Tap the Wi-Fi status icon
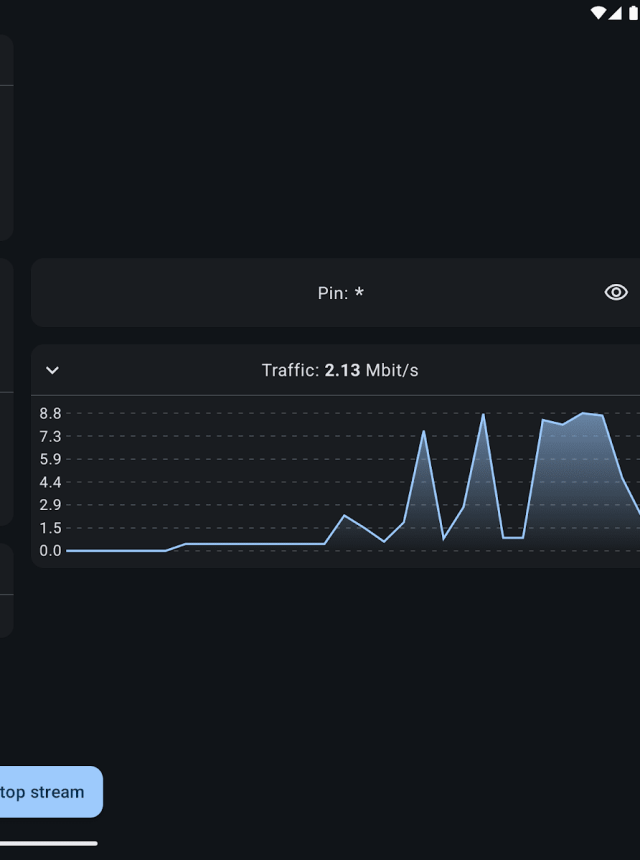Screen dimensions: 640x860 click(x=598, y=12)
